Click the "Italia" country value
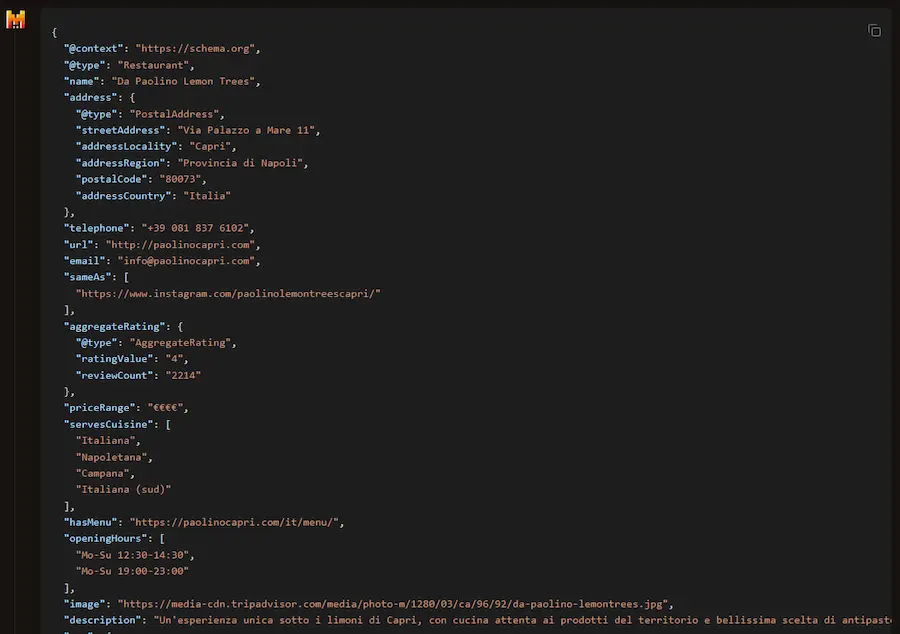The height and width of the screenshot is (634, 900). coord(207,196)
